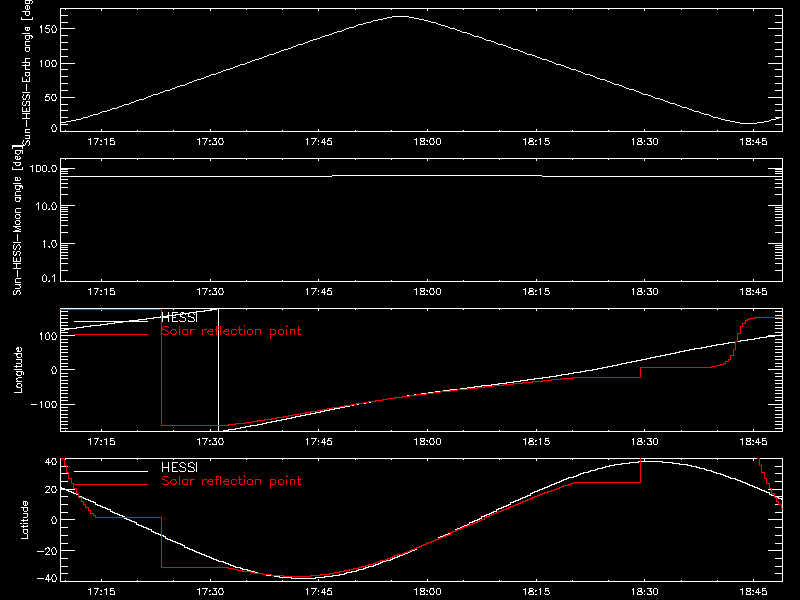Screen dimensions: 800x600
Task: Select 18:00 on the Earth angle time axis
Action: pos(427,141)
